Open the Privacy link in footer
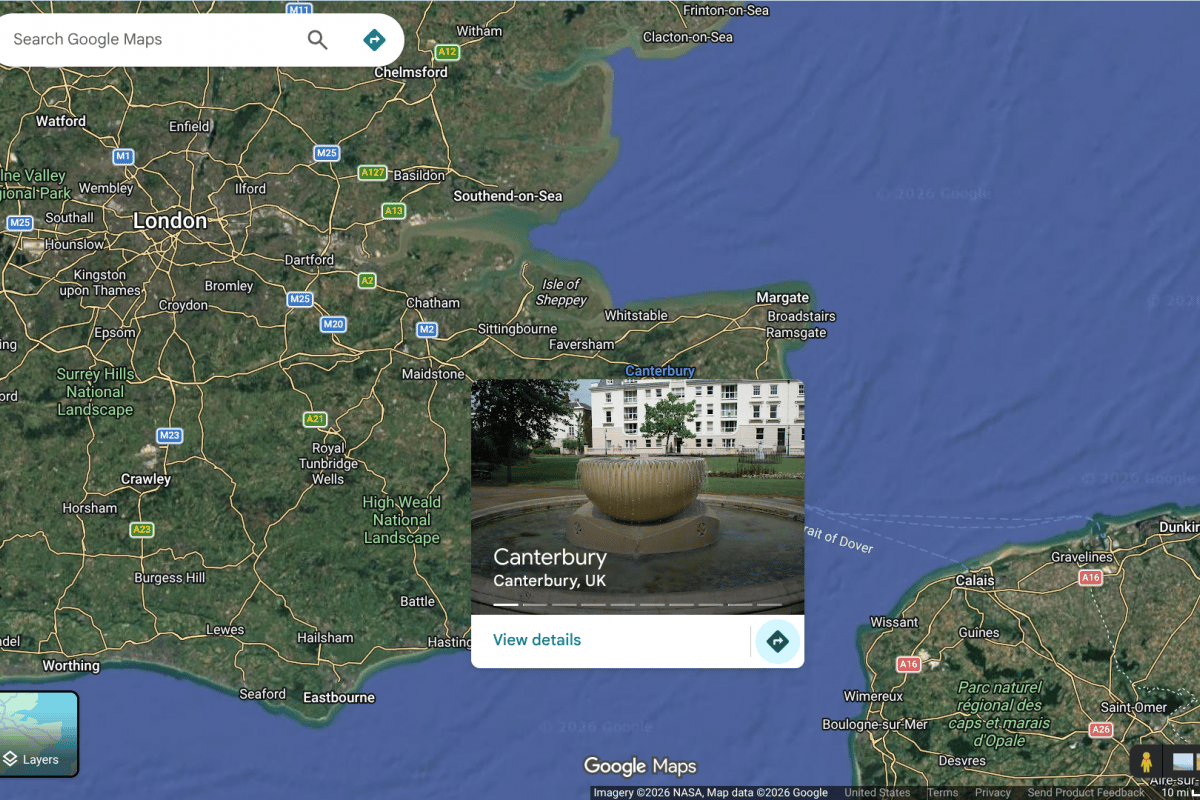Screen dimensions: 1200x800 click(x=993, y=793)
